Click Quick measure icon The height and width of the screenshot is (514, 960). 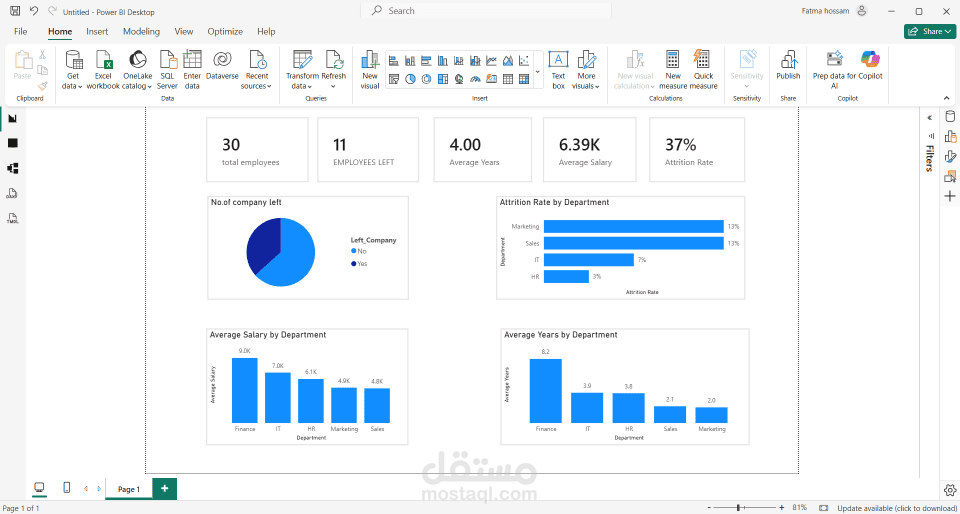pyautogui.click(x=703, y=60)
